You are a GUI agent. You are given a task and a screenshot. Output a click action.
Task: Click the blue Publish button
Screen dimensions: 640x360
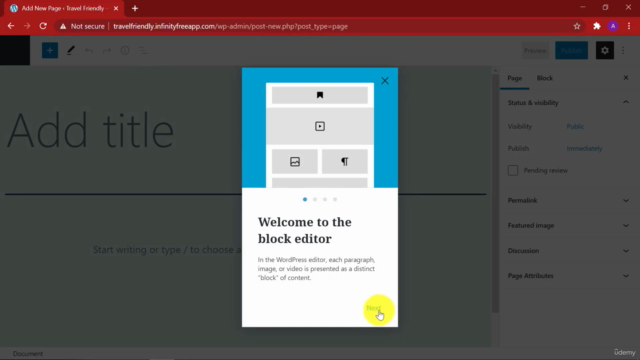coord(571,51)
